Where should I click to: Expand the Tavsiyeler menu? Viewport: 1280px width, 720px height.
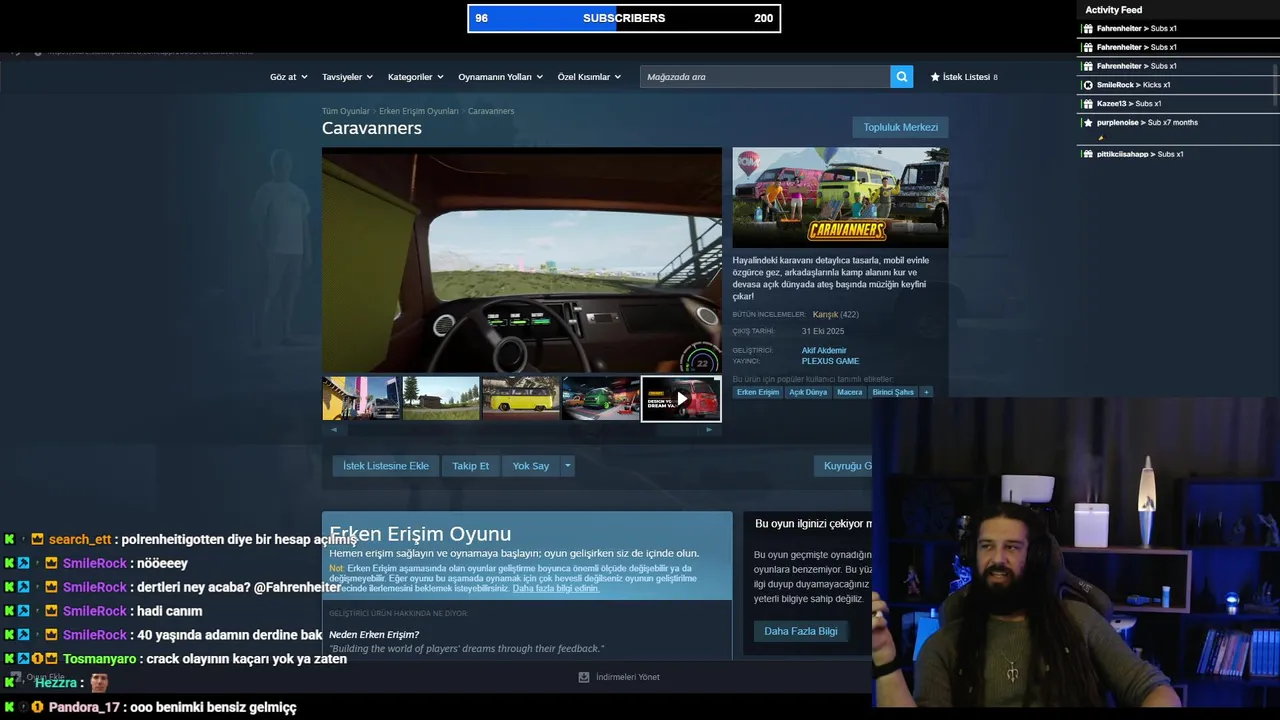347,77
